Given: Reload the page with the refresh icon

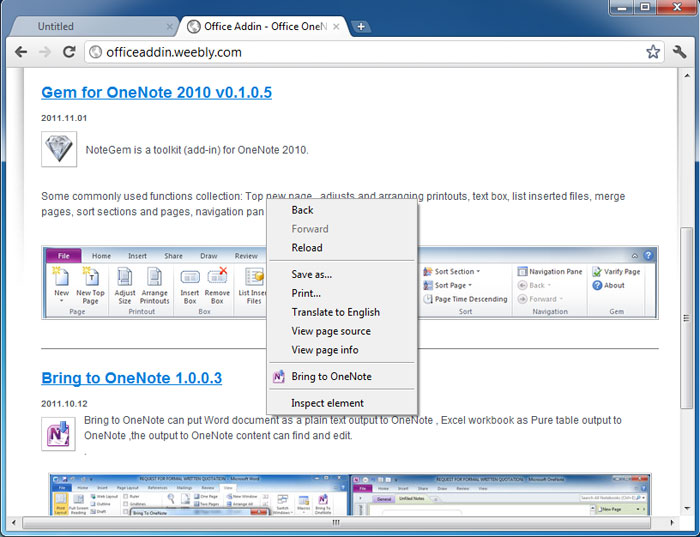Looking at the screenshot, I should click(69, 52).
